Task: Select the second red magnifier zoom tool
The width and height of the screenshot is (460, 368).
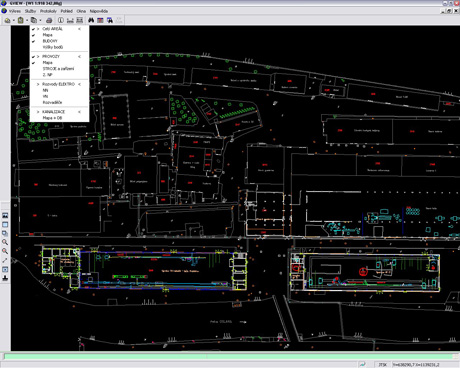Action: click(x=5, y=251)
